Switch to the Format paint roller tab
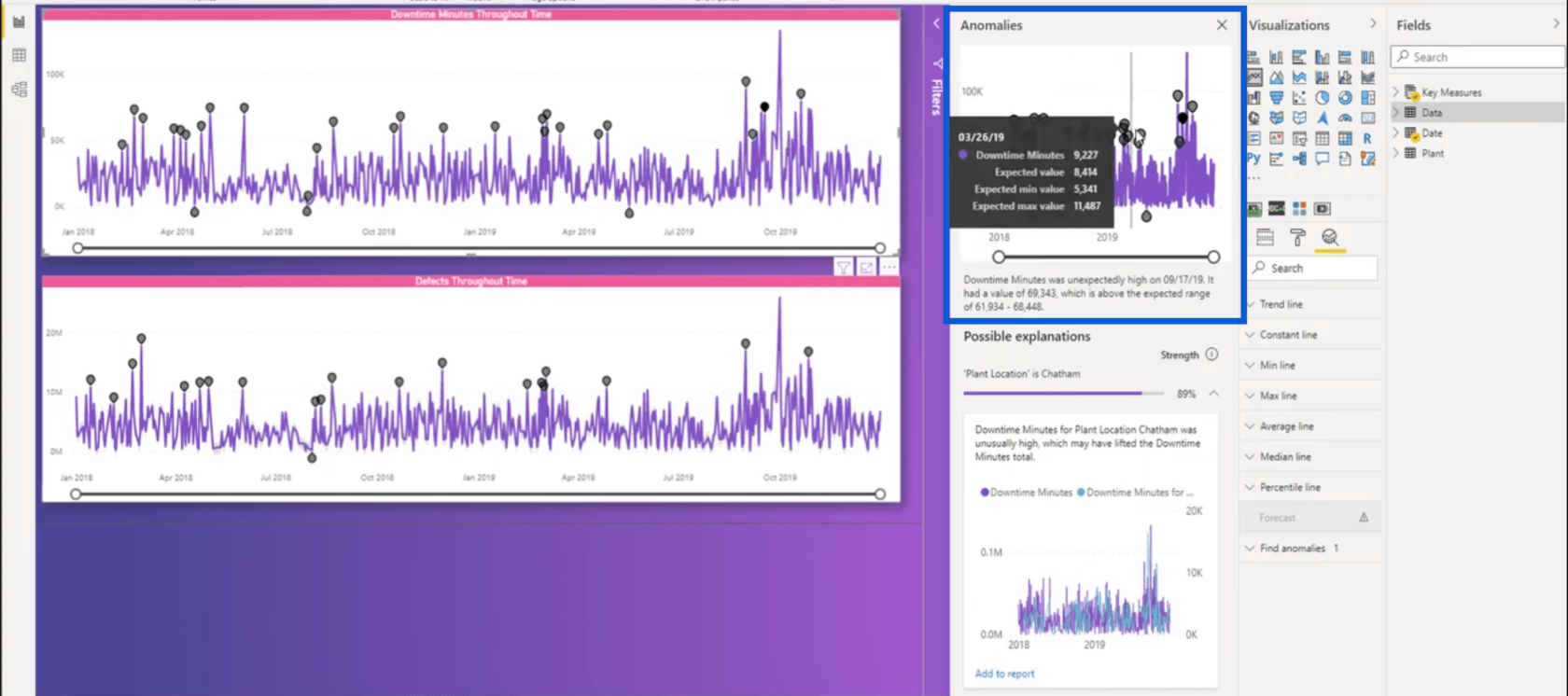Screen dimensions: 1568x696 pyautogui.click(x=1297, y=237)
